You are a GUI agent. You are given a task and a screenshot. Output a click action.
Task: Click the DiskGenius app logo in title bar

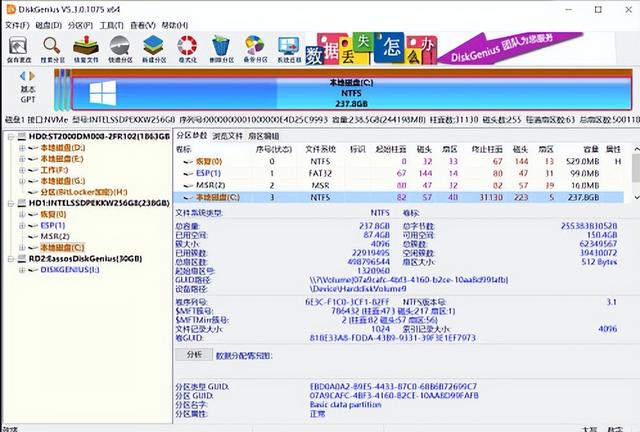[x=11, y=9]
